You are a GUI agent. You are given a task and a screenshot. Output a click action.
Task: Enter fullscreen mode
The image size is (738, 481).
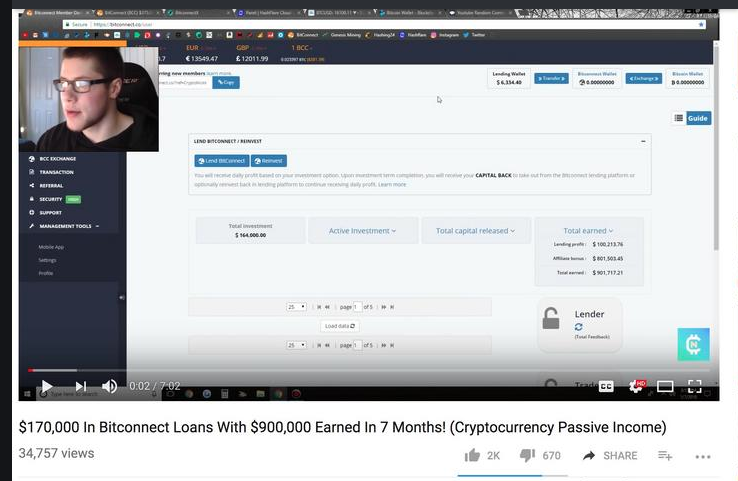coord(695,386)
